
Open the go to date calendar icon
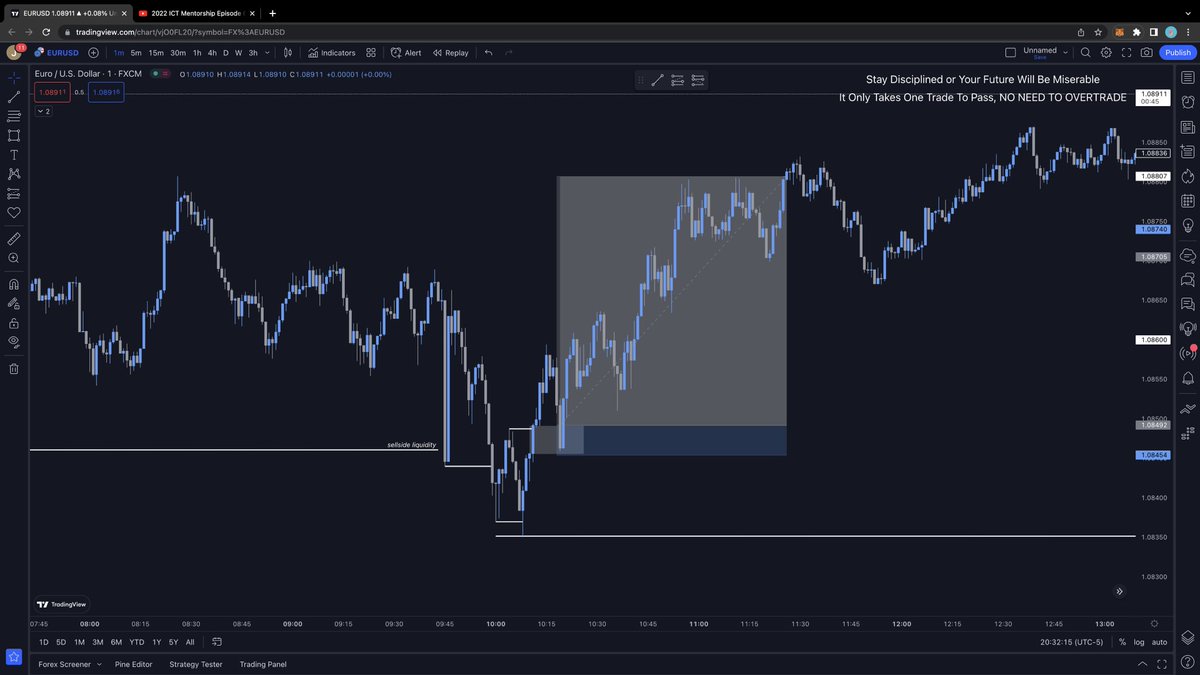tap(217, 642)
